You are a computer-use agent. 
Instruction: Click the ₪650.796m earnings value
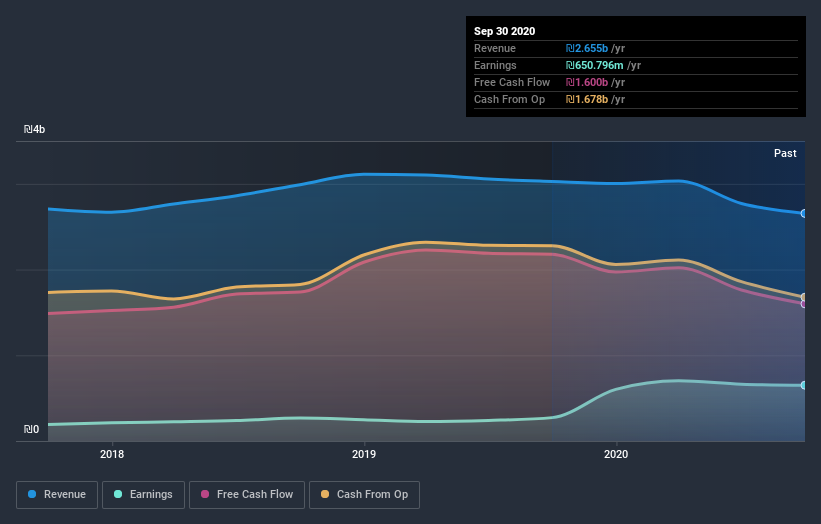(x=594, y=65)
